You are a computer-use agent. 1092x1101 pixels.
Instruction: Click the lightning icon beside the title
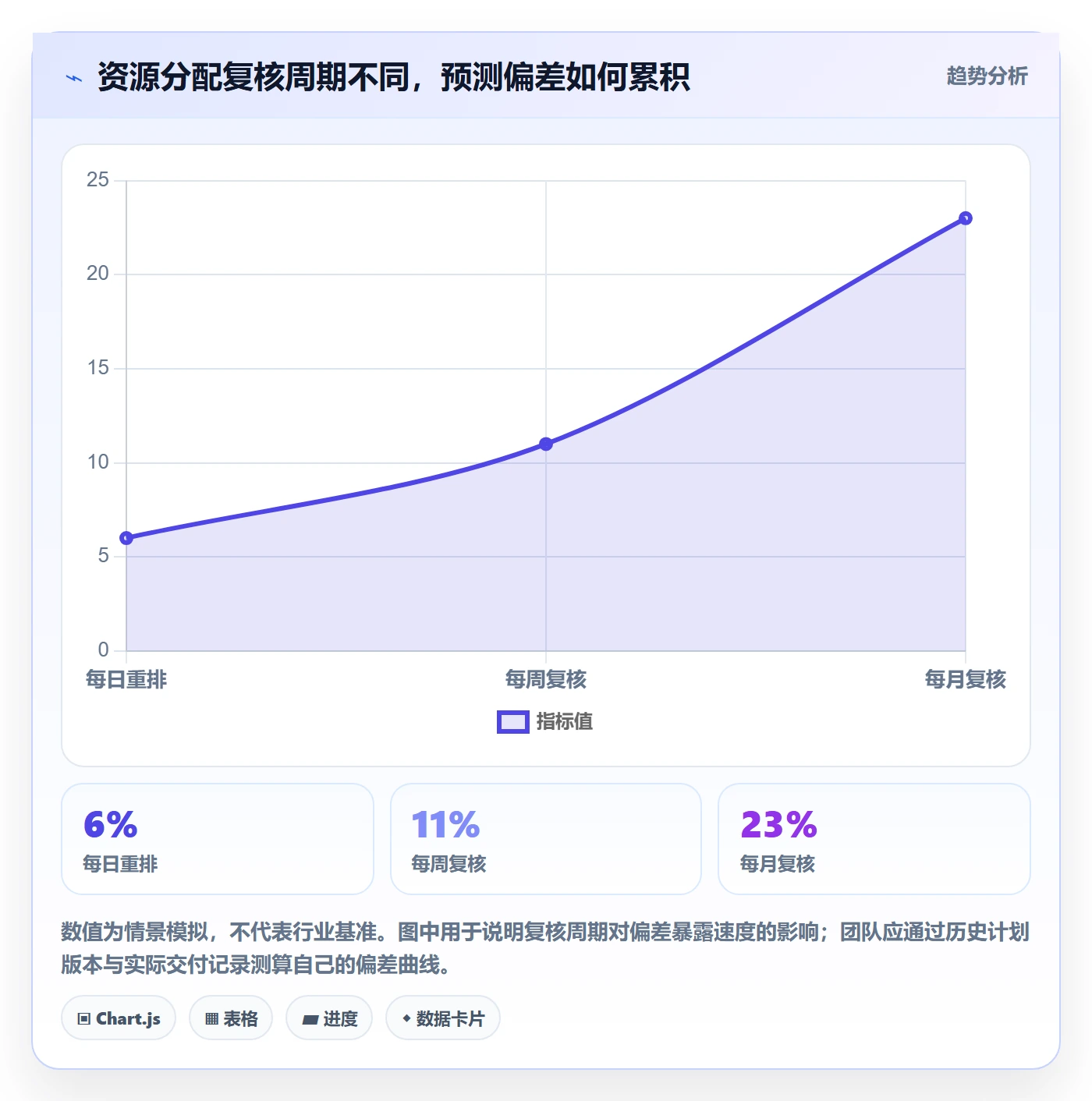tap(74, 78)
